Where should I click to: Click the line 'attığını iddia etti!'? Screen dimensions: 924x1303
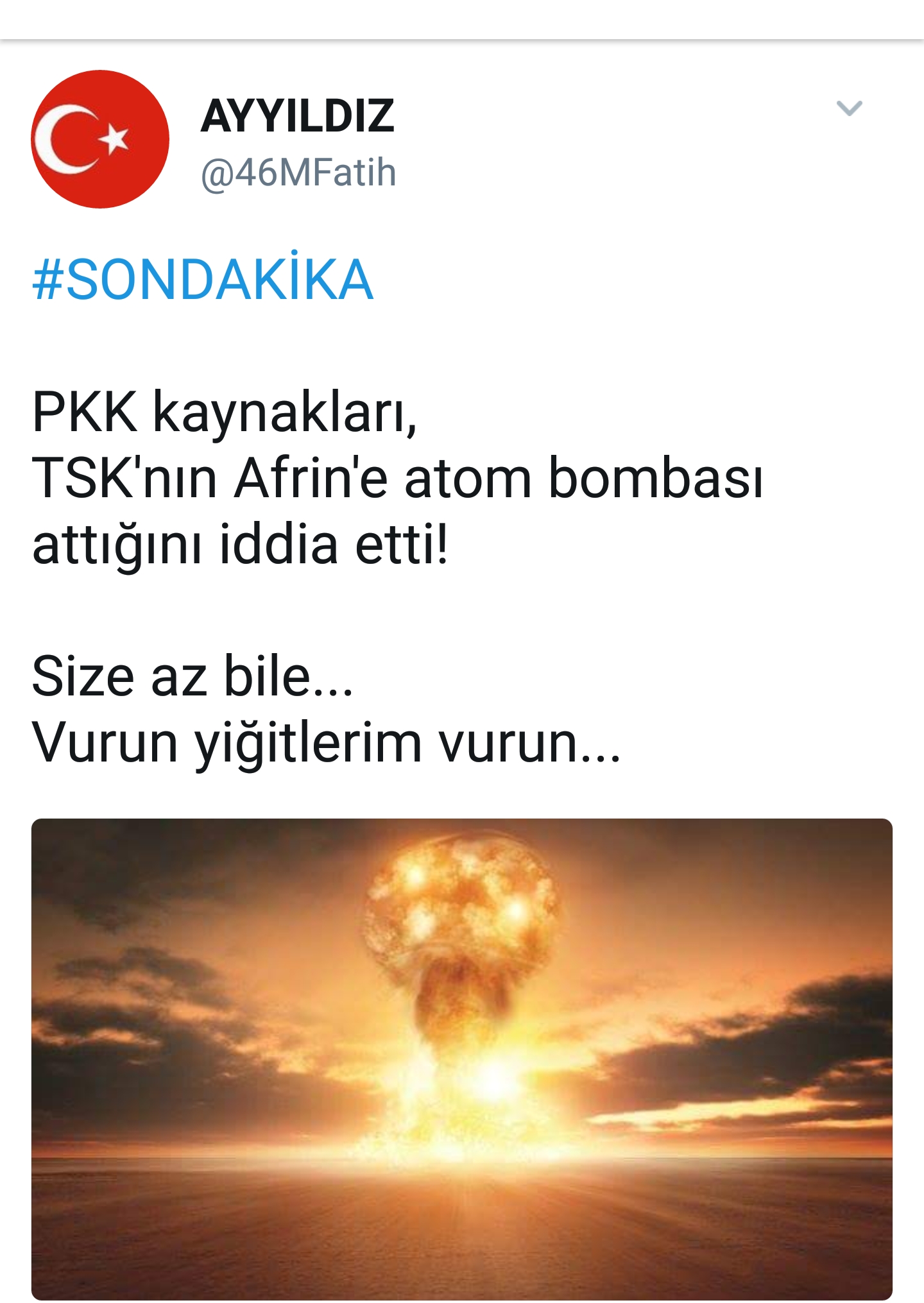click(x=240, y=545)
